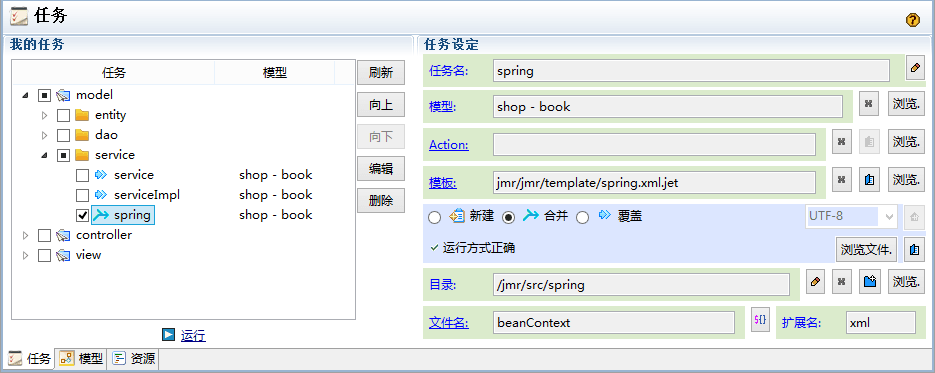
Task: Click the pencil edit icon in directory row
Action: pyautogui.click(x=815, y=282)
